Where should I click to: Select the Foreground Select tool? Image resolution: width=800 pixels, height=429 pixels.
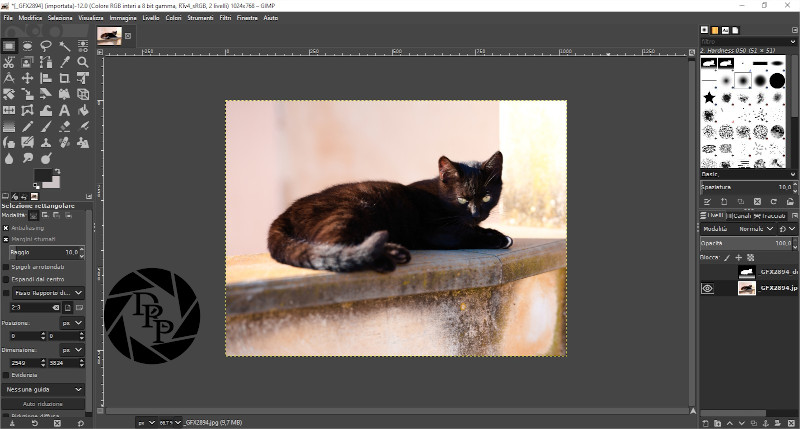pyautogui.click(x=27, y=62)
